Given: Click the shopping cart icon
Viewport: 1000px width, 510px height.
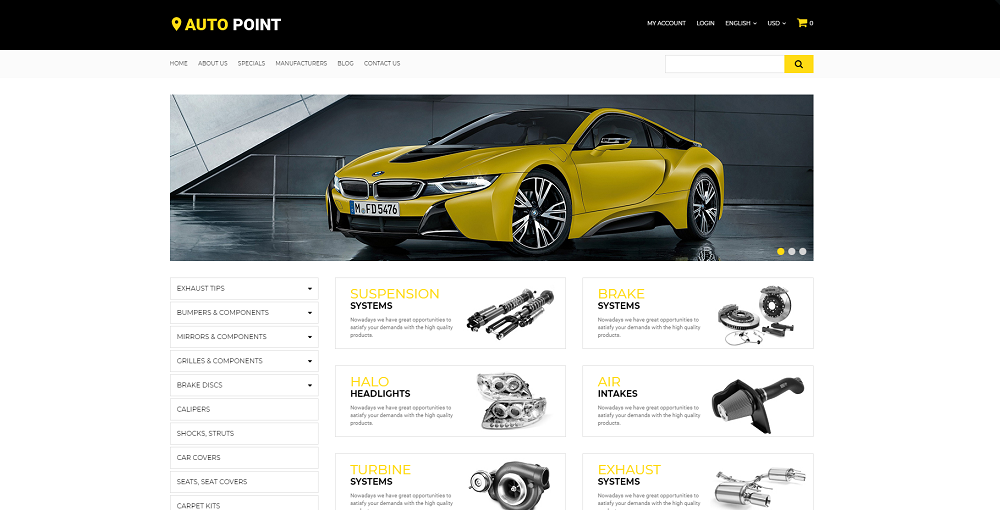Looking at the screenshot, I should (x=802, y=23).
